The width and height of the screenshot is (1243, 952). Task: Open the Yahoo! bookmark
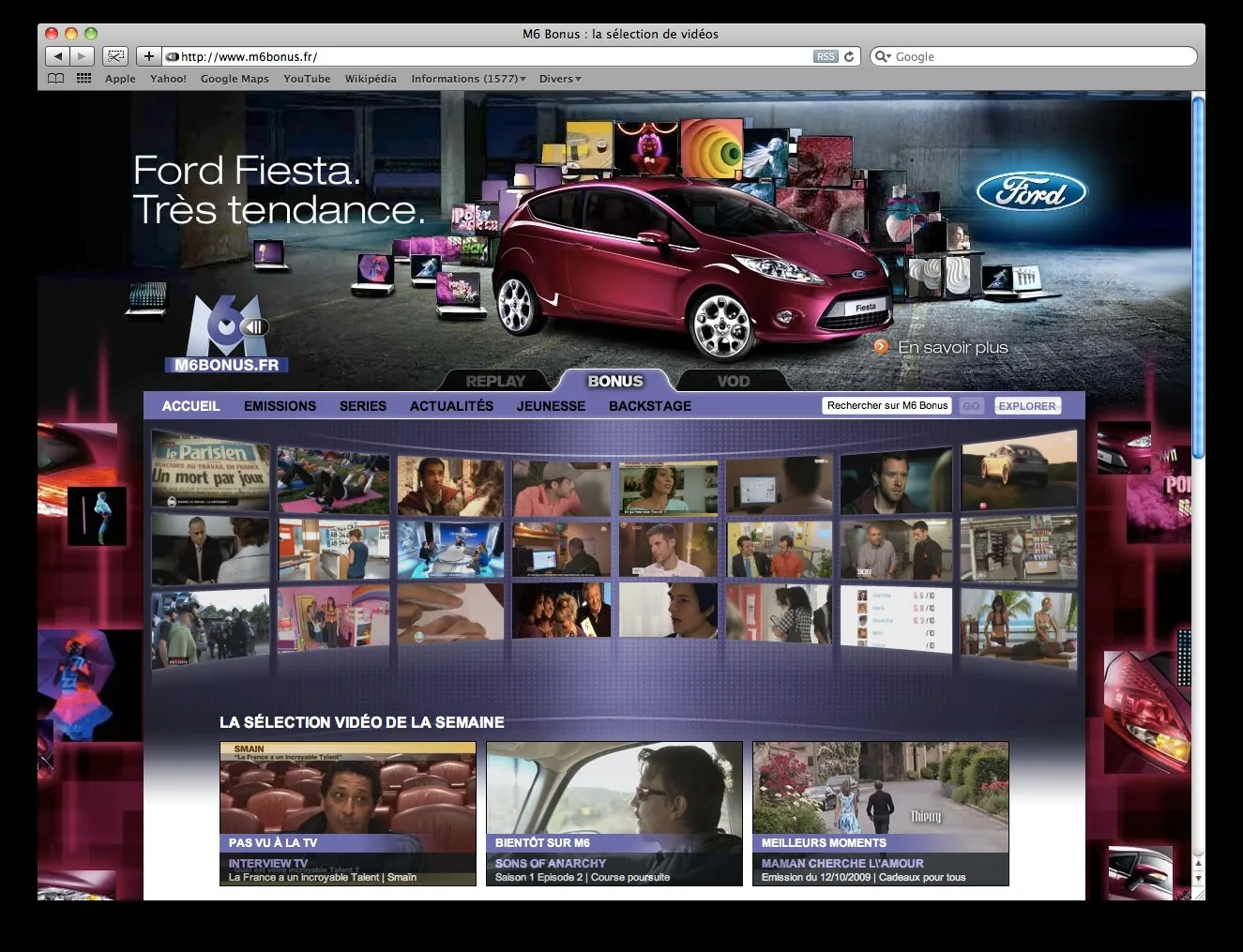(x=168, y=79)
